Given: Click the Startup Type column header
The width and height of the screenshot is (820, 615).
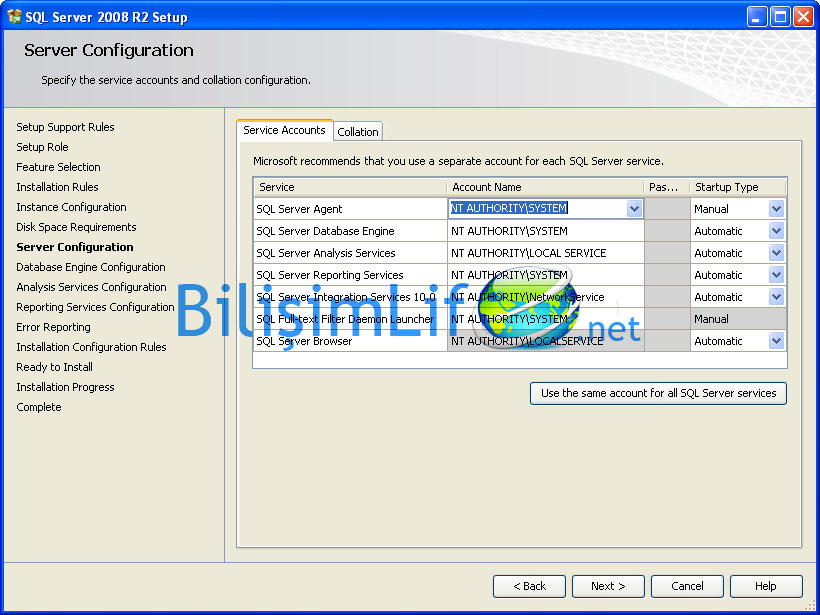Looking at the screenshot, I should pos(738,187).
